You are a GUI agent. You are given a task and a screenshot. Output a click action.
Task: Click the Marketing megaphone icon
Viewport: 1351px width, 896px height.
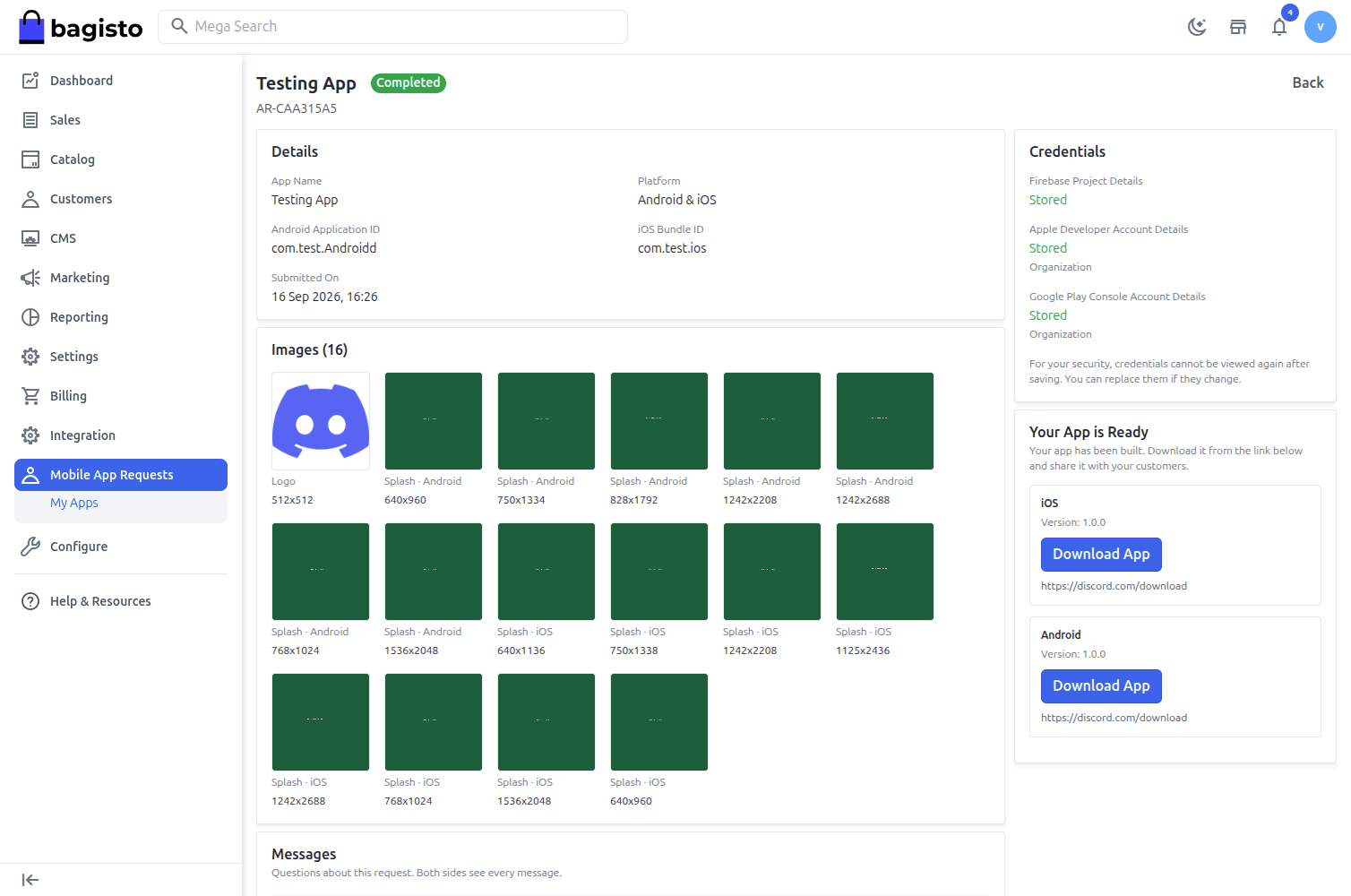[30, 278]
